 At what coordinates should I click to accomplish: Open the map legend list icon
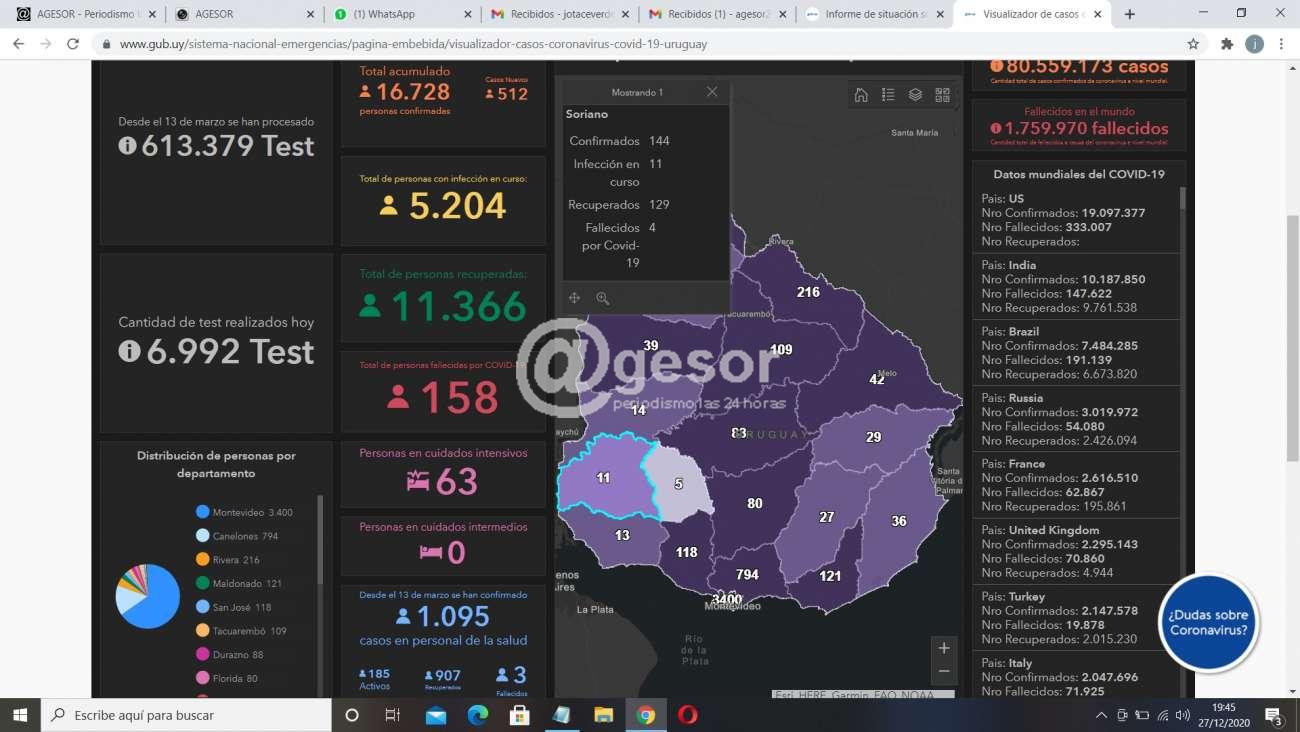pos(888,95)
